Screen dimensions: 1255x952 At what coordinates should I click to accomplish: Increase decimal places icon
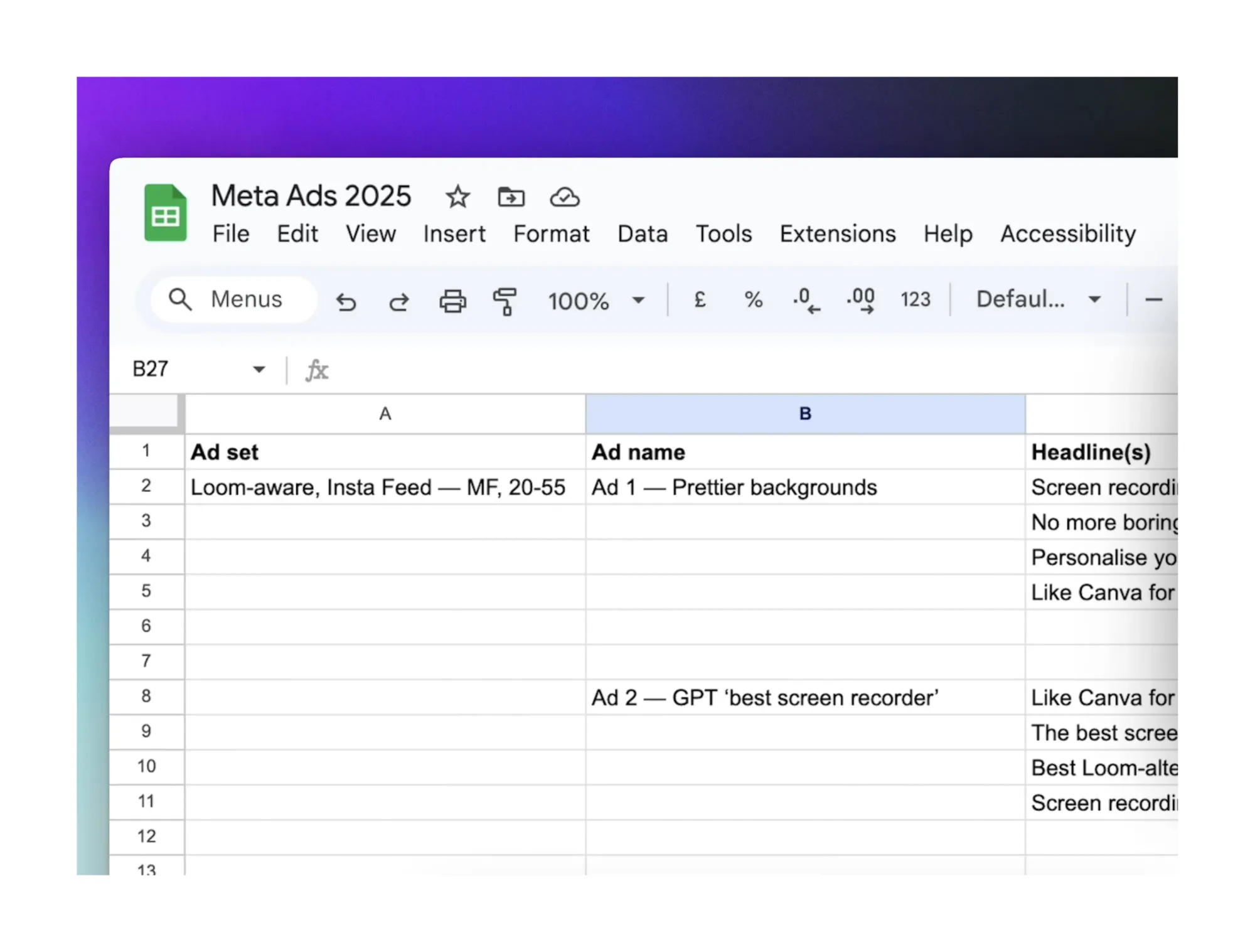[x=861, y=300]
